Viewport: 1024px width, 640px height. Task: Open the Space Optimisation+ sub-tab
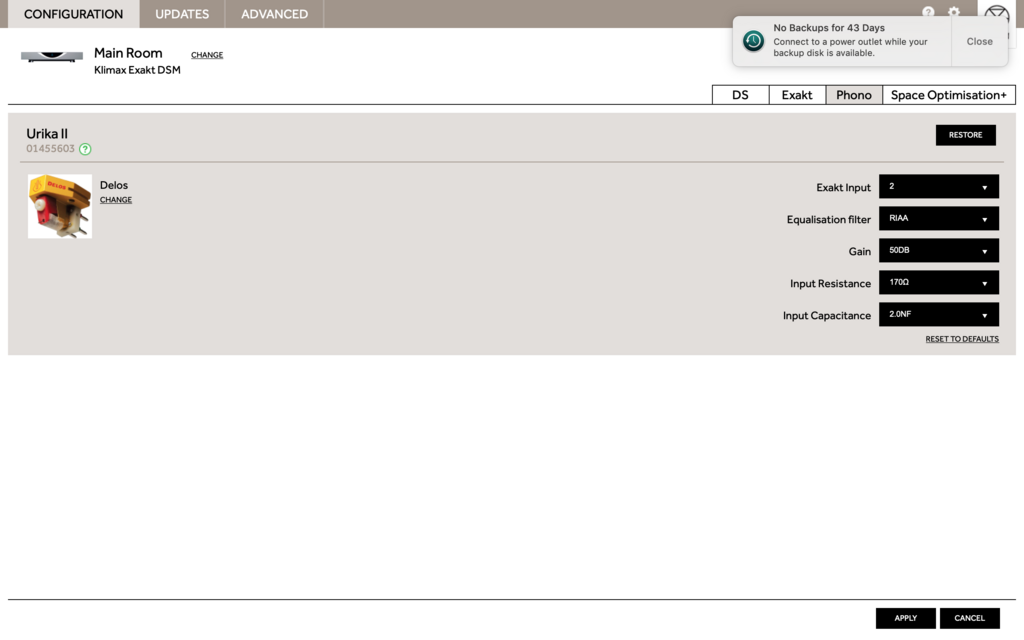click(948, 95)
